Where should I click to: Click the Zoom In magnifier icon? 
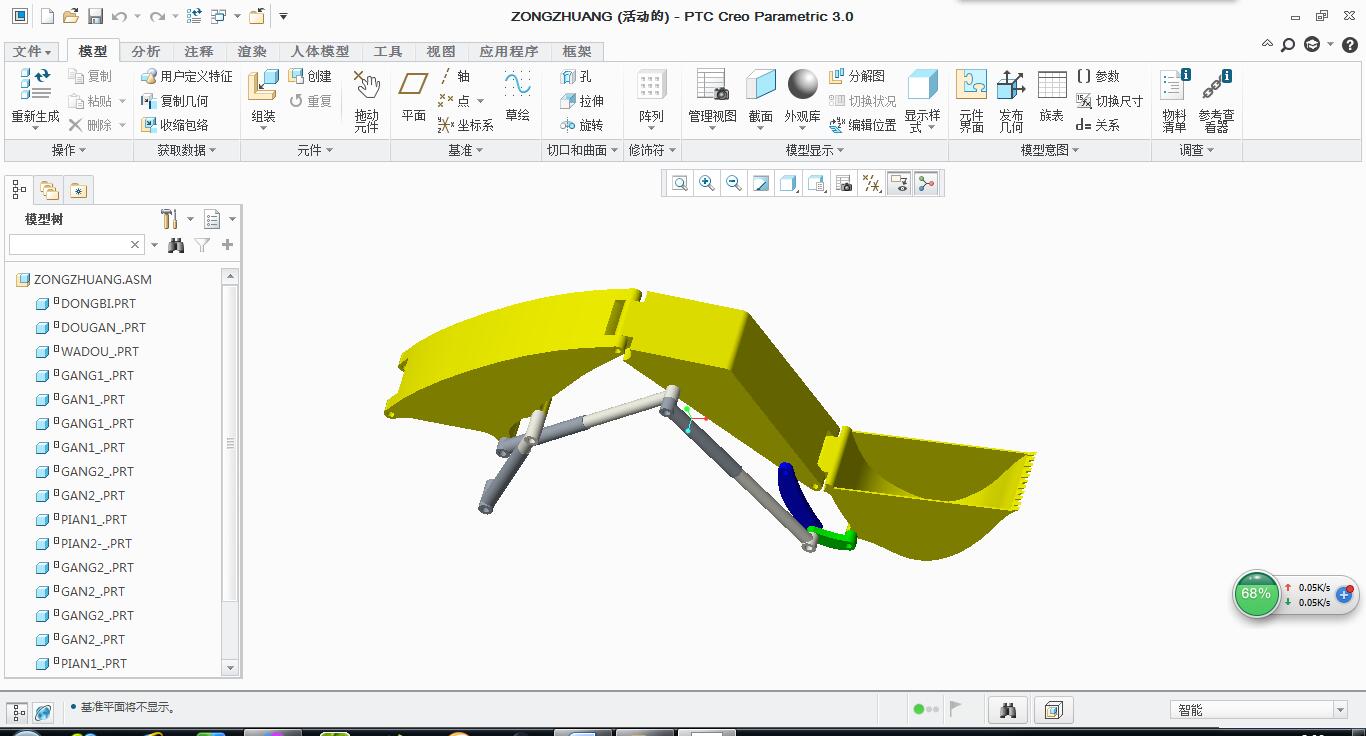coord(707,183)
